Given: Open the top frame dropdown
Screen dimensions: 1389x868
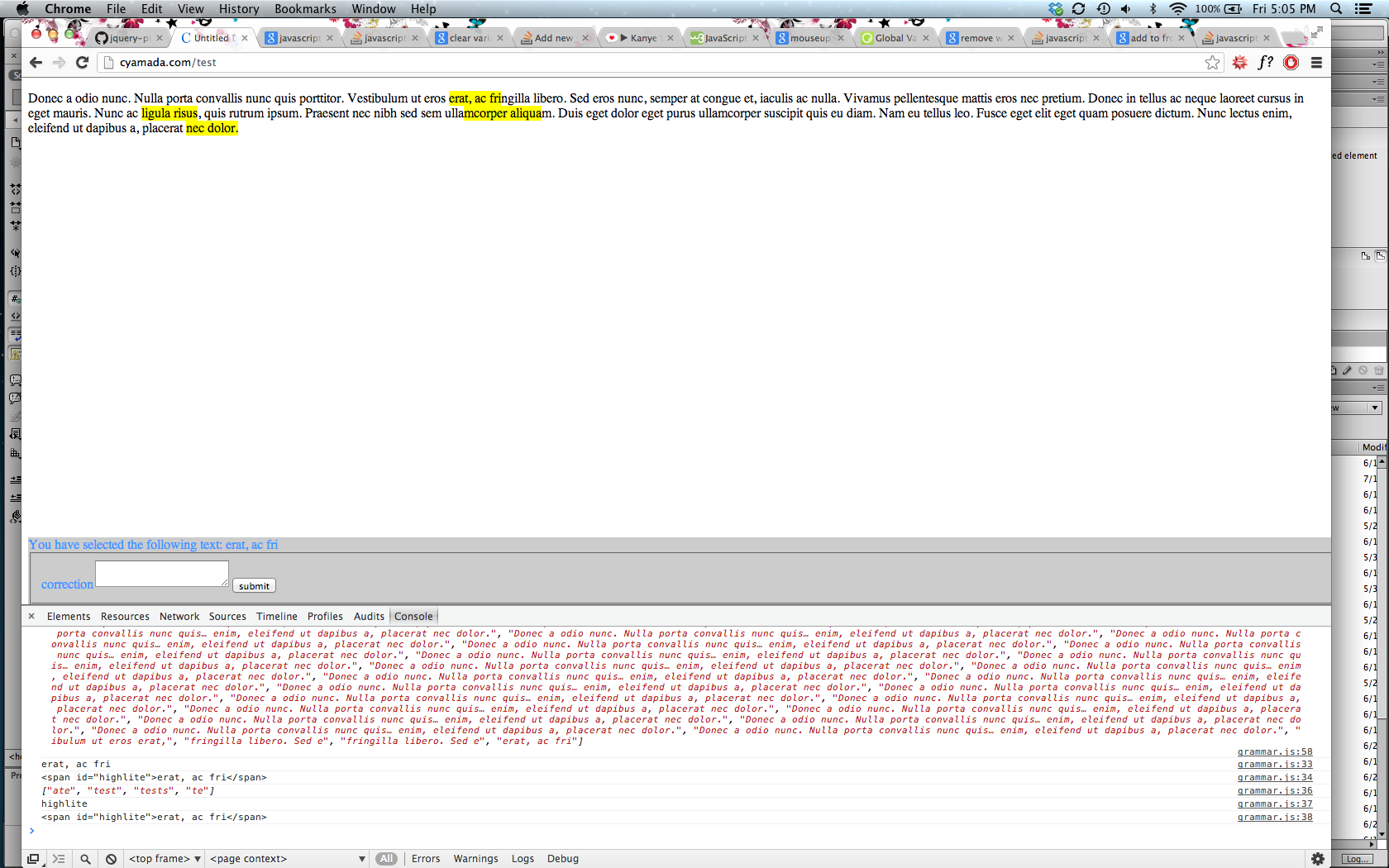Looking at the screenshot, I should [x=165, y=859].
